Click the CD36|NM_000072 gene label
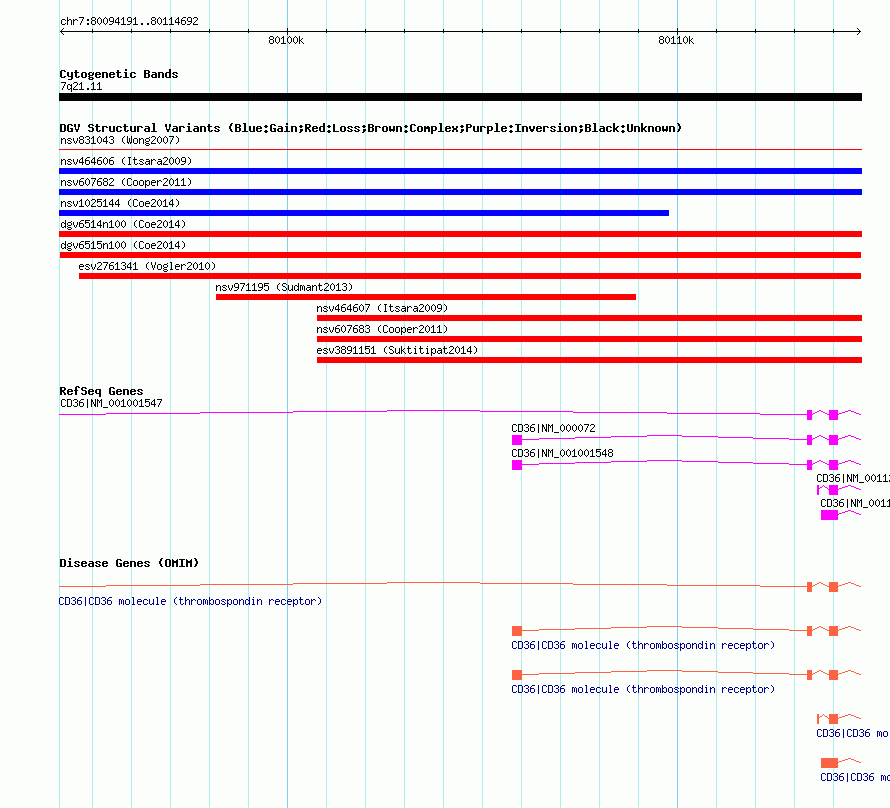This screenshot has height=808, width=890. 553,428
